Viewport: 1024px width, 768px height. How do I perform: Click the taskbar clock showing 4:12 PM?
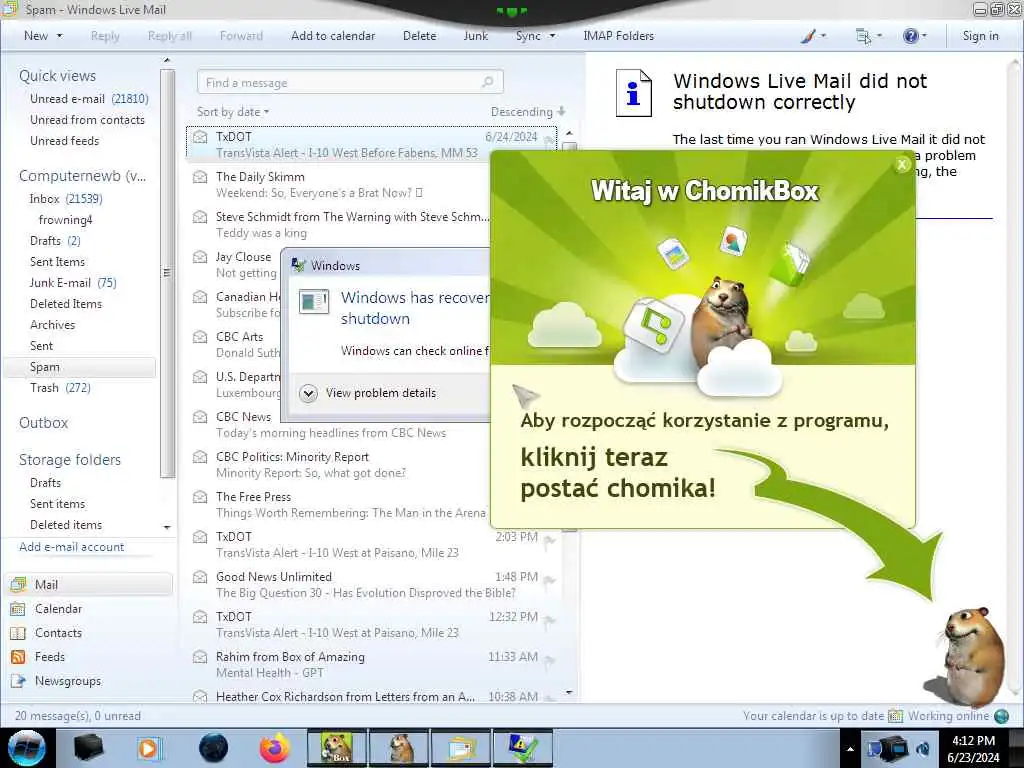pyautogui.click(x=973, y=749)
